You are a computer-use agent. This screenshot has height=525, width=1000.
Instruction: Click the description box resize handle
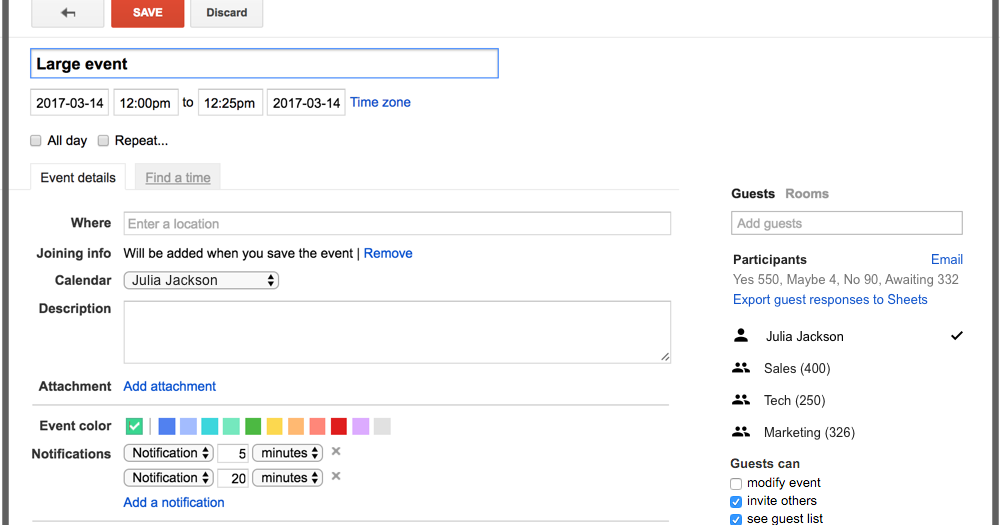pyautogui.click(x=665, y=357)
